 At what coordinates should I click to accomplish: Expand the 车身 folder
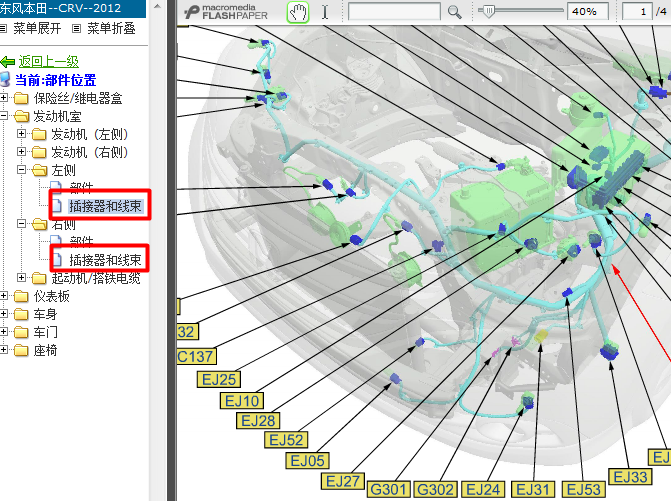click(4, 314)
